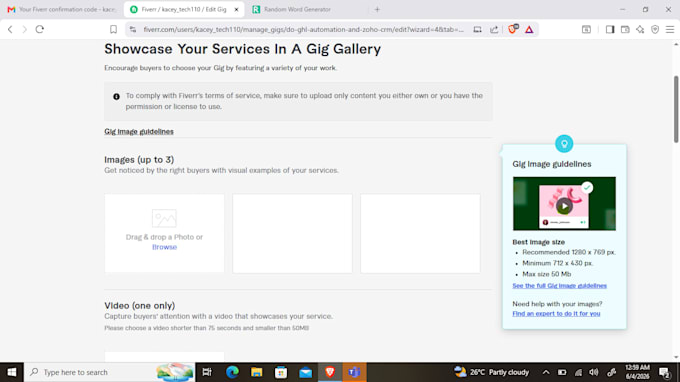This screenshot has height=382, width=680.
Task: Open See the full Gig image guidelines
Action: (x=559, y=286)
